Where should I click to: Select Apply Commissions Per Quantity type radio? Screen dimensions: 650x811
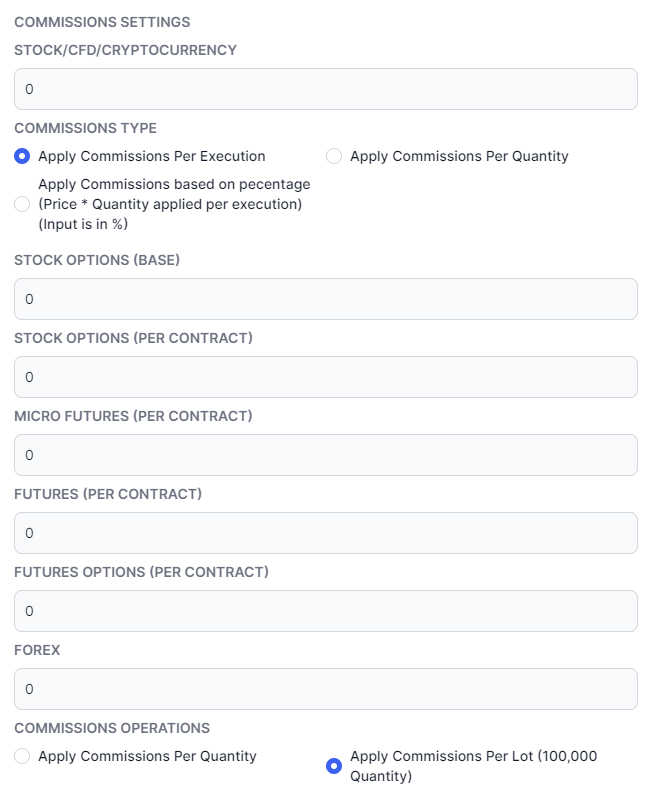[334, 156]
